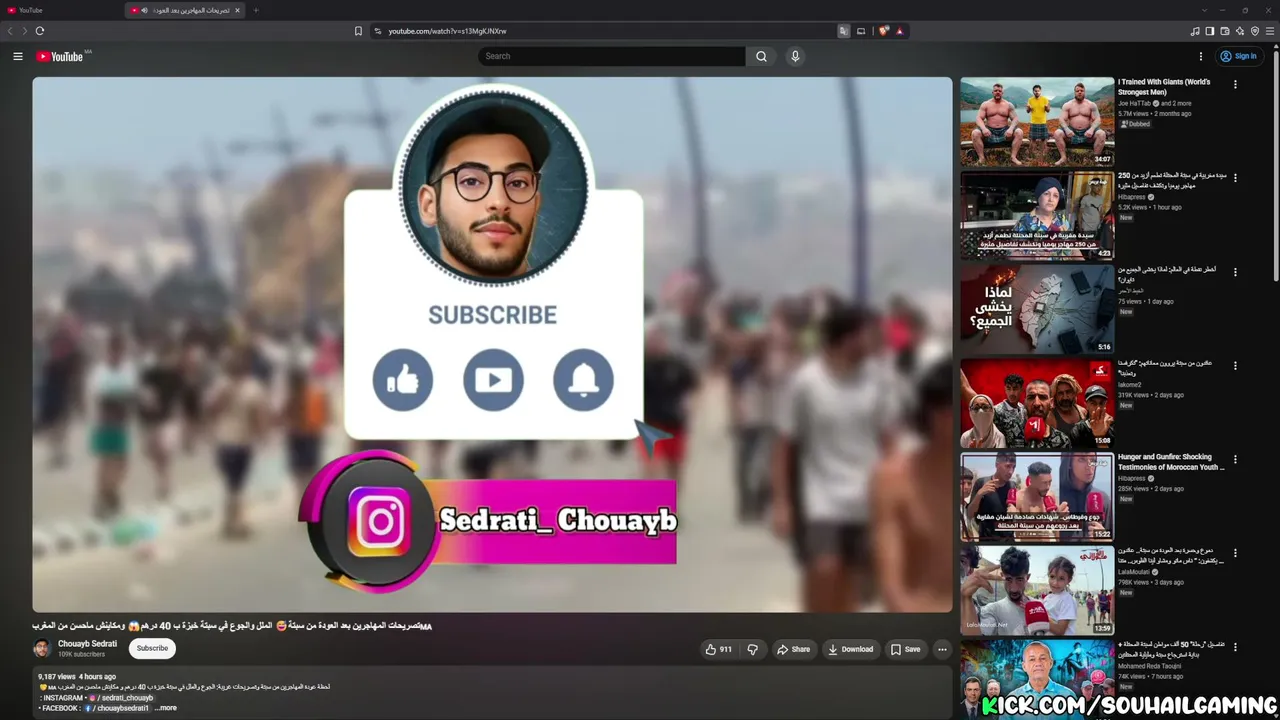Open 'I Trained With Giants' video thumbnail
The height and width of the screenshot is (720, 1280).
[1037, 121]
